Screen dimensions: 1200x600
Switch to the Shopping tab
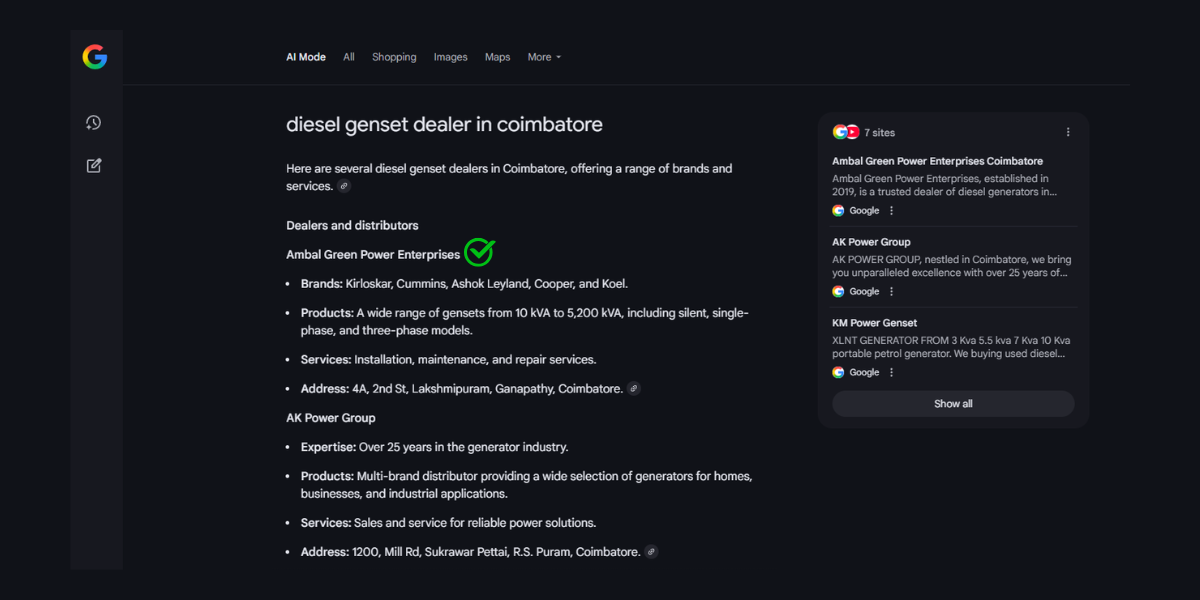click(x=394, y=57)
